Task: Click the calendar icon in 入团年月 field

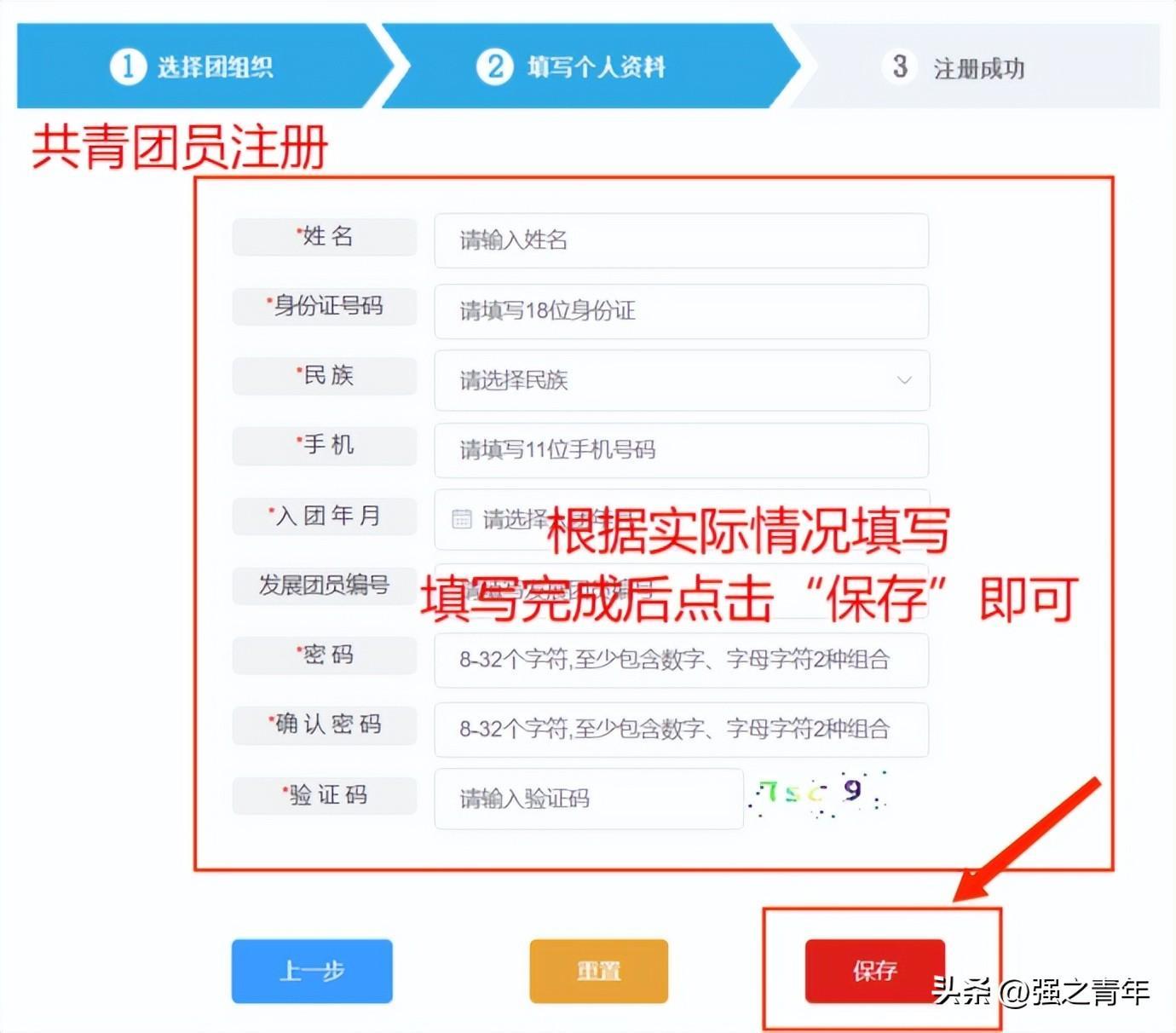Action: pyautogui.click(x=462, y=518)
